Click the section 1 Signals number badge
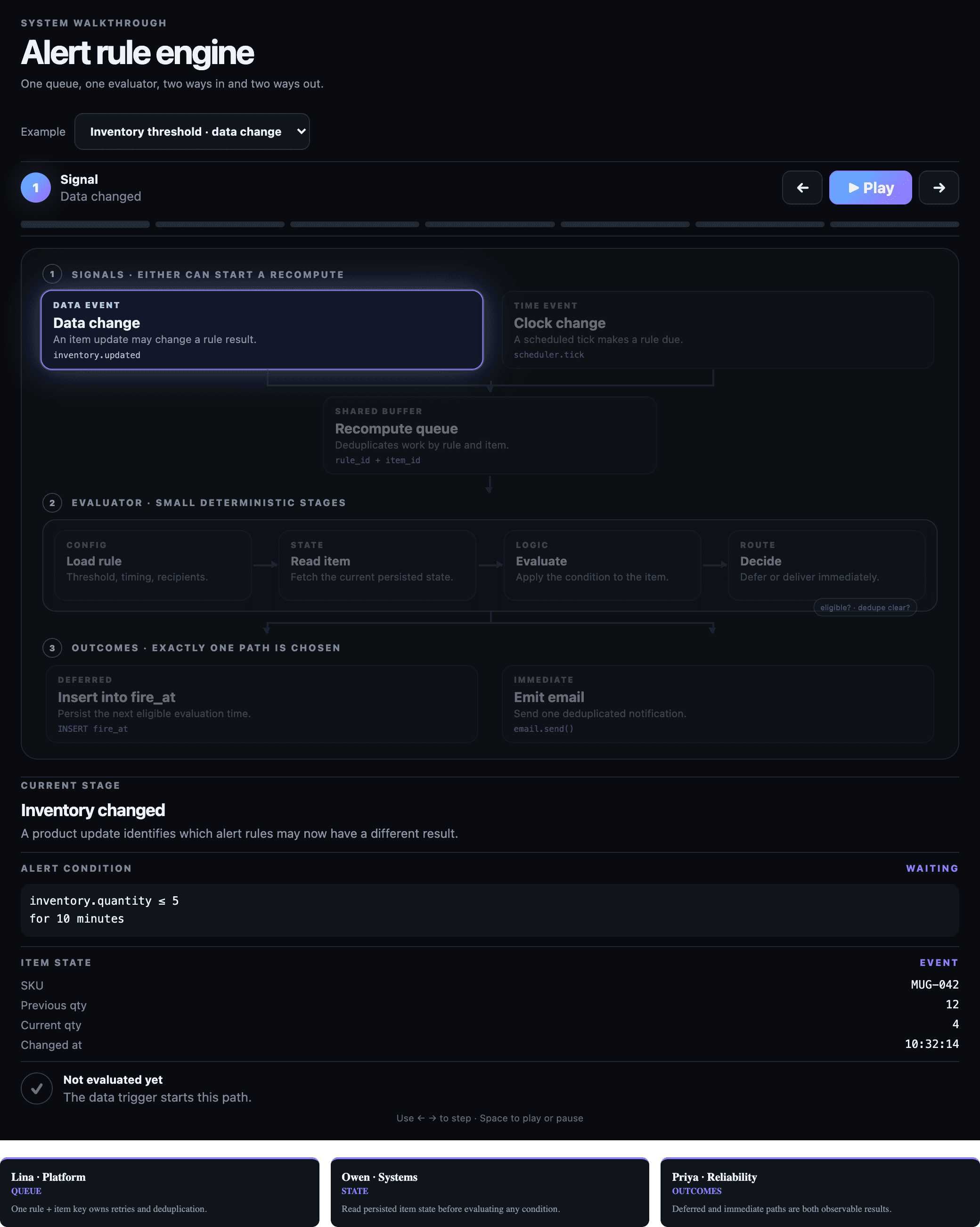Image resolution: width=980 pixels, height=1227 pixels. (52, 274)
